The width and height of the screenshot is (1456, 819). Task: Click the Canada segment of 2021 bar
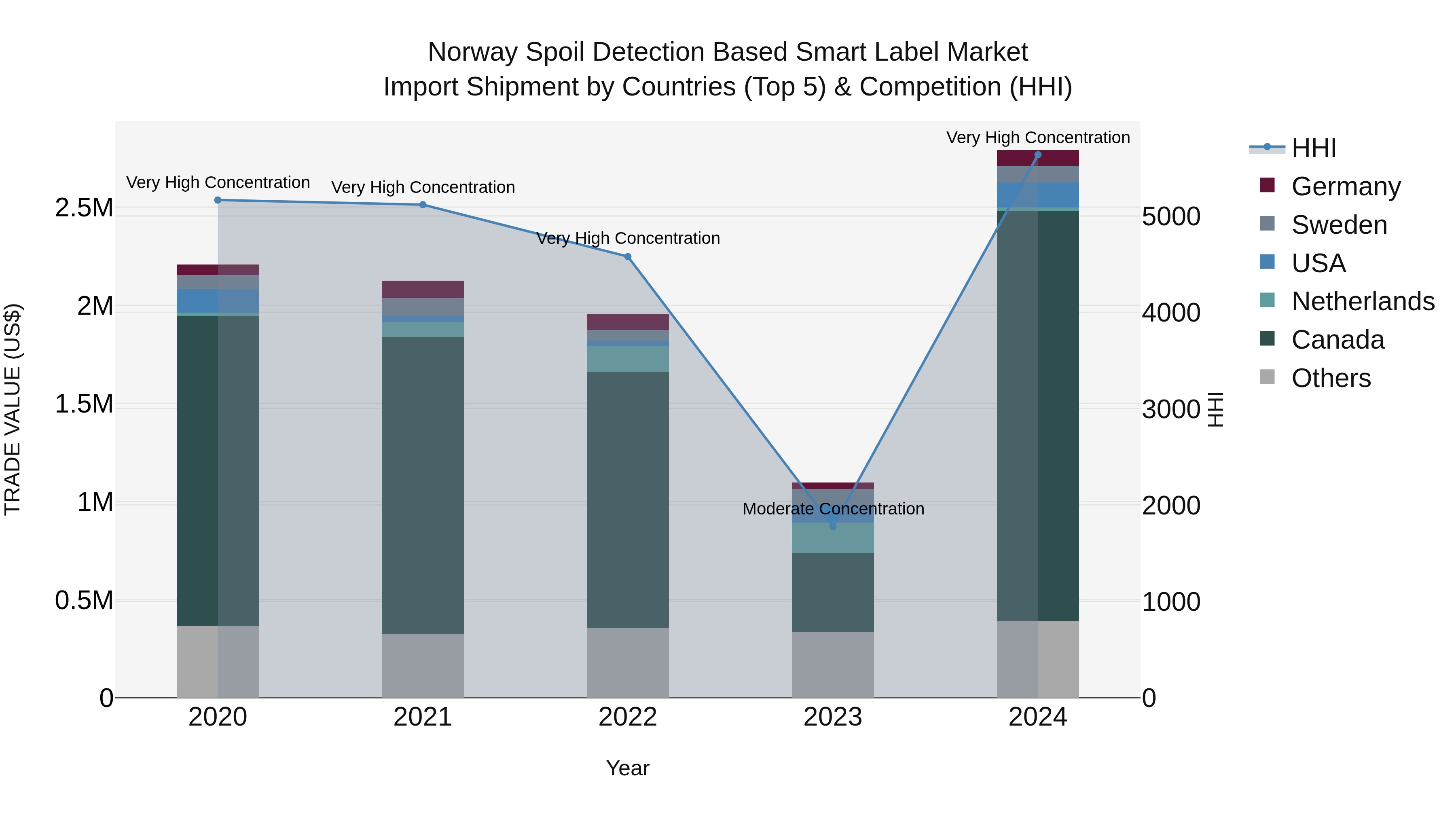423,485
